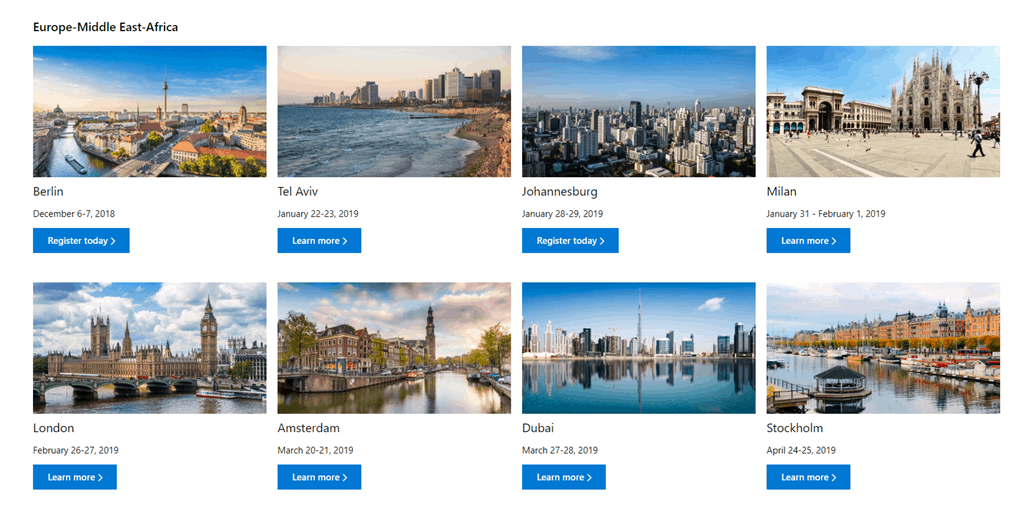Image resolution: width=1024 pixels, height=514 pixels.
Task: Open the Milan cathedral photo
Action: point(883,111)
